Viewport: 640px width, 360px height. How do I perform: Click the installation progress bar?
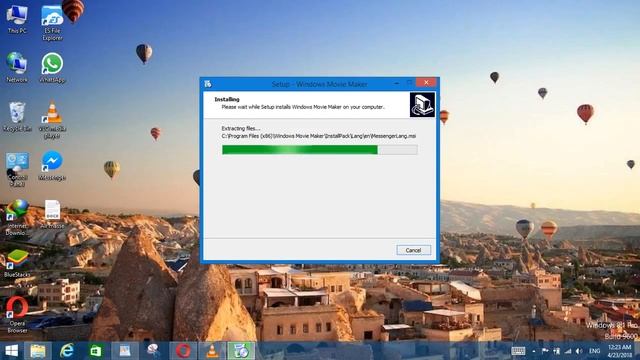[320, 150]
